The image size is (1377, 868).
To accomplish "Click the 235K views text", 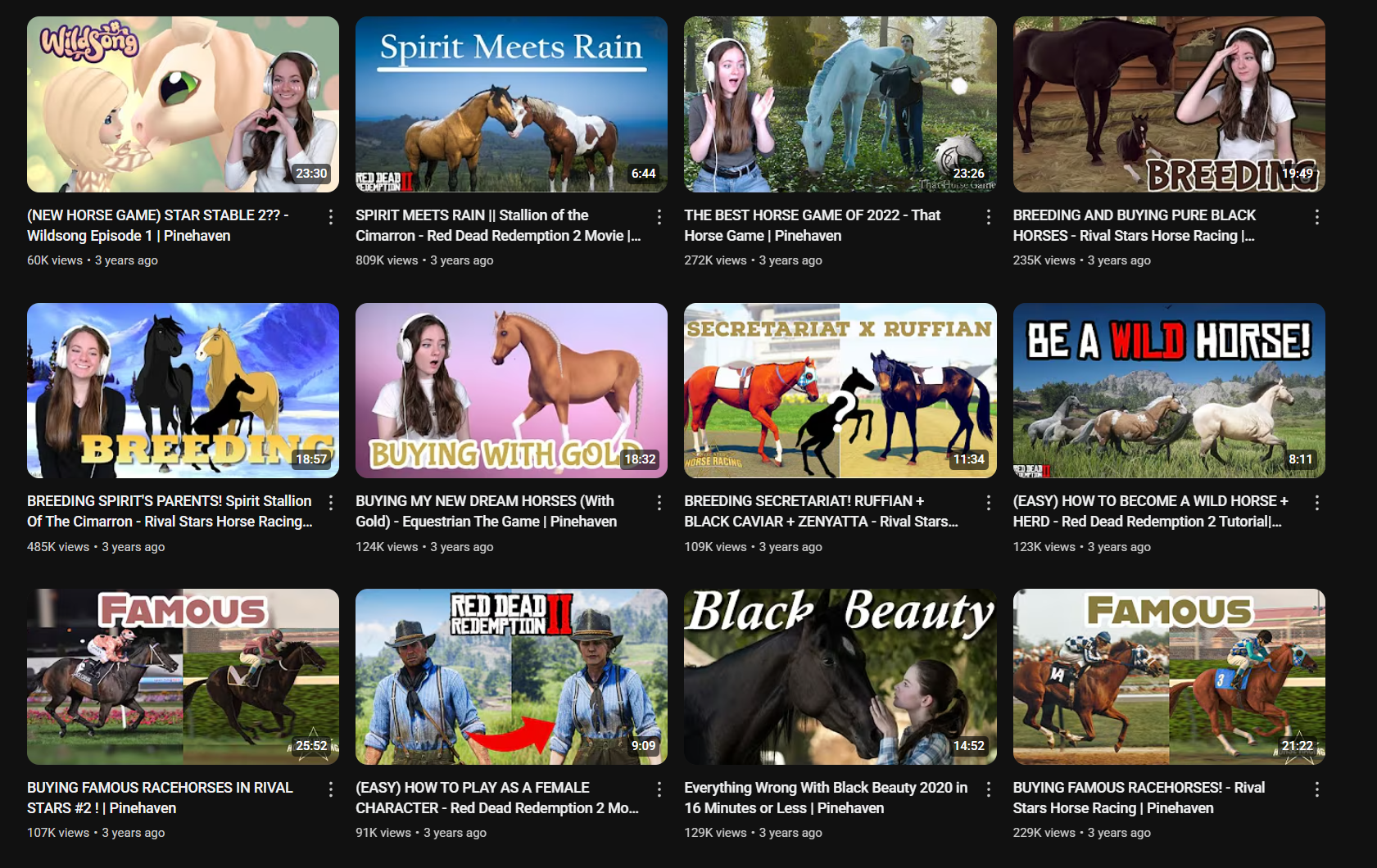I will [1044, 260].
